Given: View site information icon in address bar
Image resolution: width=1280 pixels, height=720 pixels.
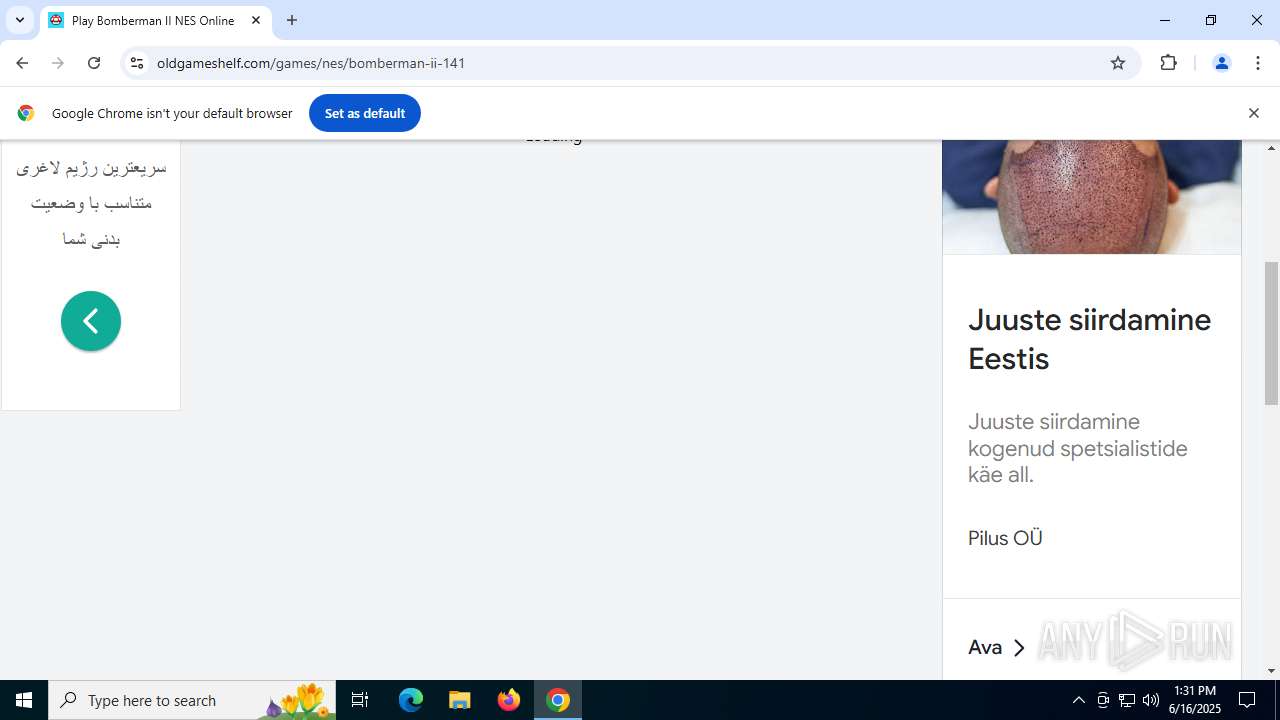Looking at the screenshot, I should (137, 63).
